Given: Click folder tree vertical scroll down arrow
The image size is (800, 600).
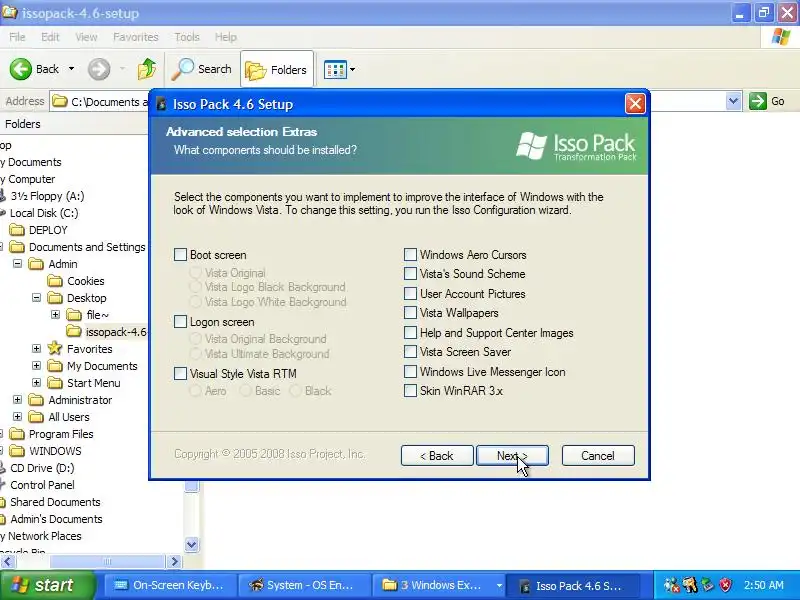Looking at the screenshot, I should [191, 544].
